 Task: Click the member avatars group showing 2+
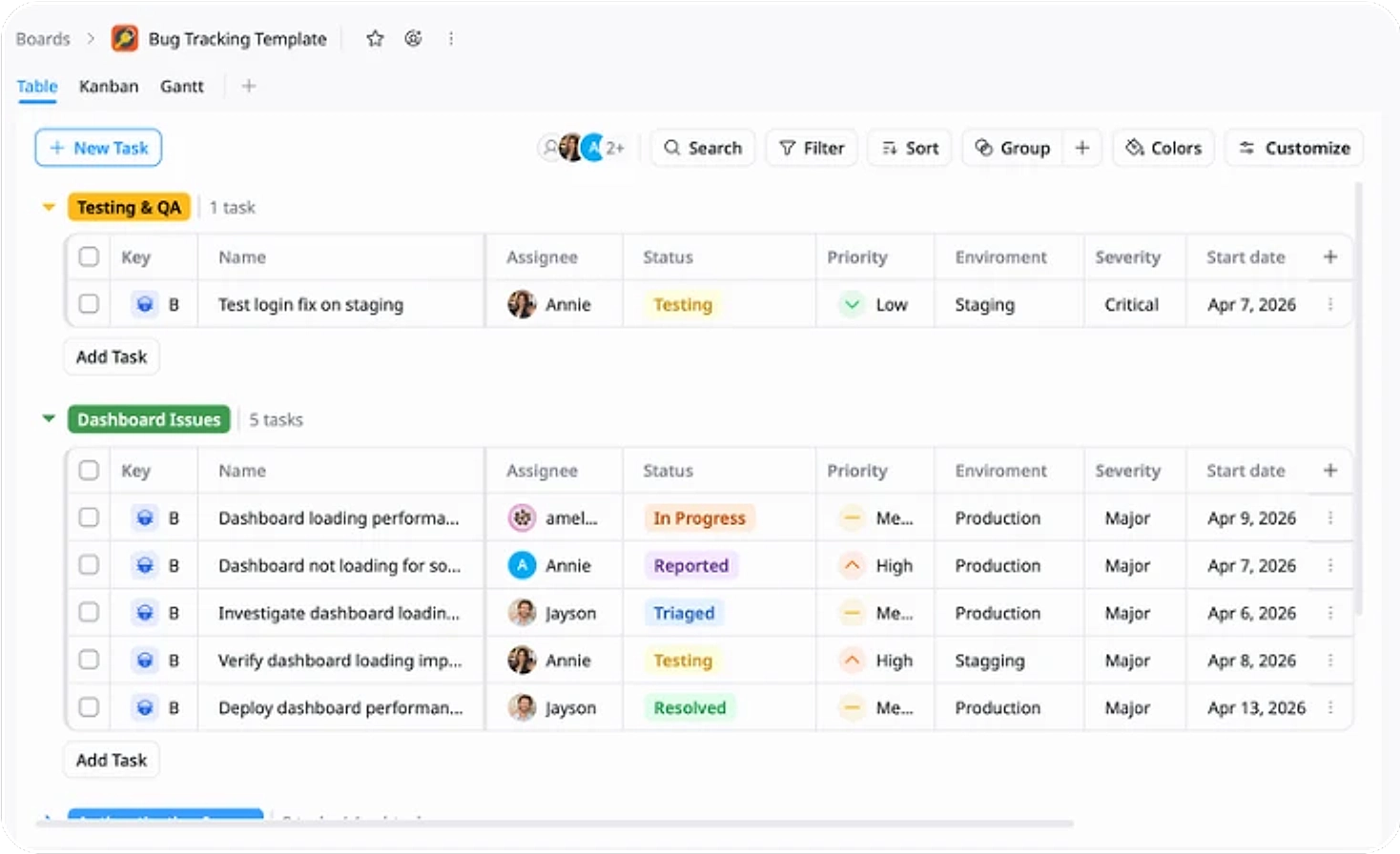(583, 148)
